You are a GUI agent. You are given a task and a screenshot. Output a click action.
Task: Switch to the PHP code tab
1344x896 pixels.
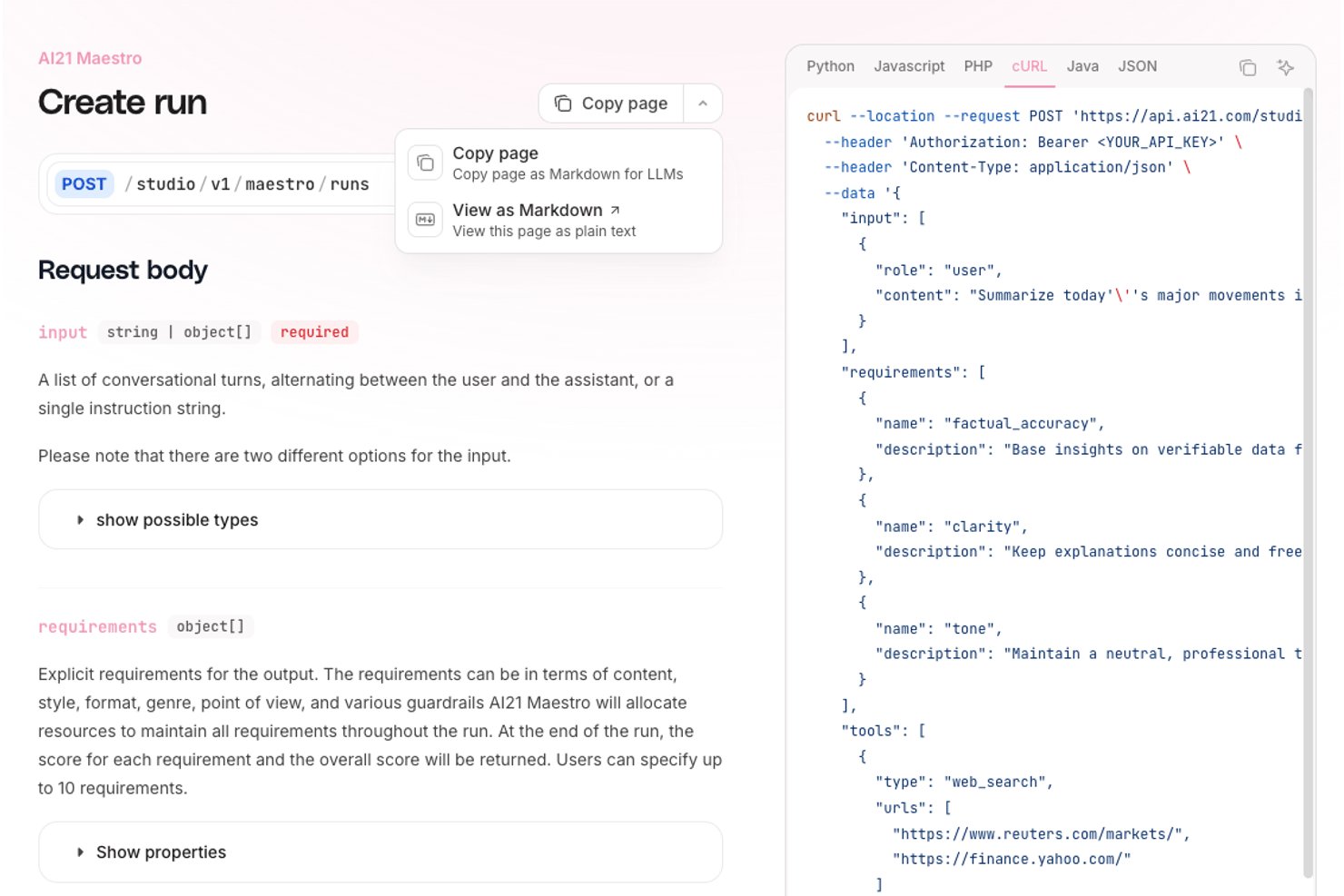coord(978,66)
